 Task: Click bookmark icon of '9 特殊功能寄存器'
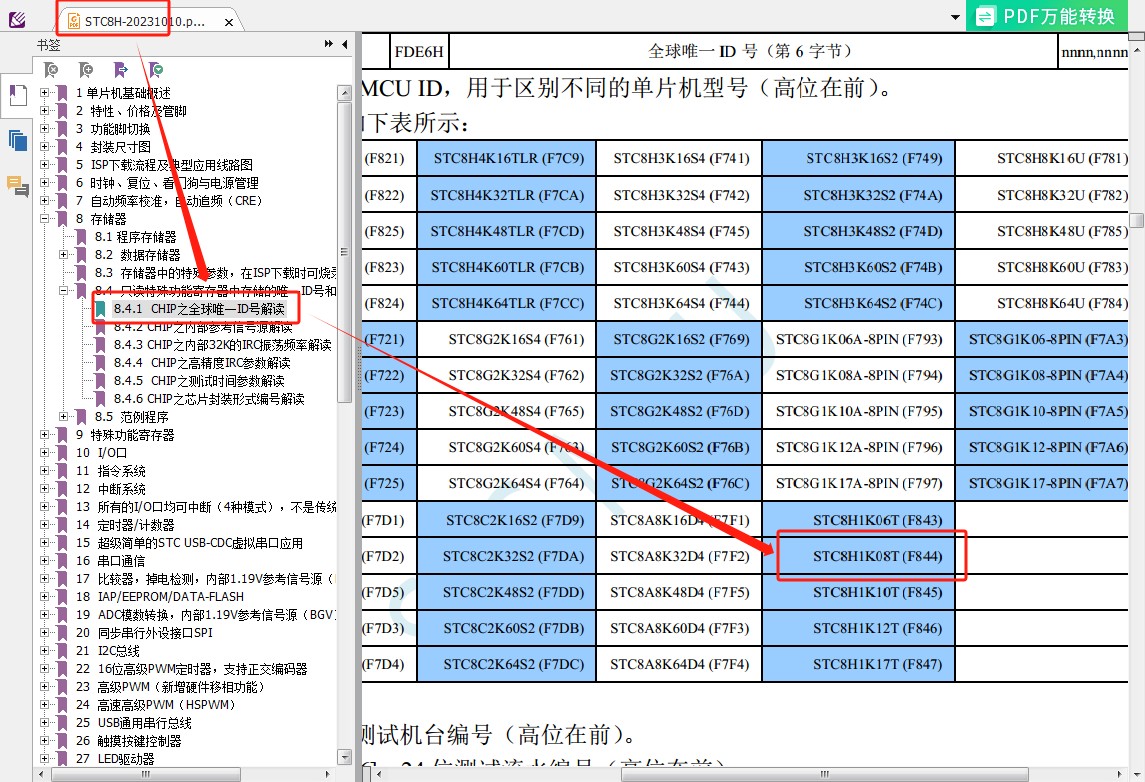click(63, 435)
